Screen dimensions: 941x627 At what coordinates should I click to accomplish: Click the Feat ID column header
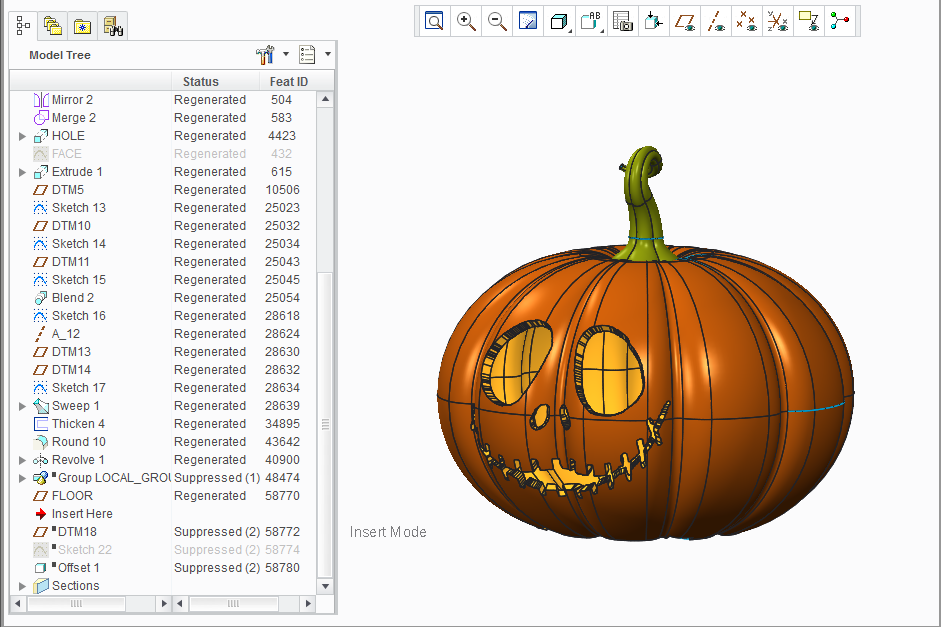click(288, 82)
